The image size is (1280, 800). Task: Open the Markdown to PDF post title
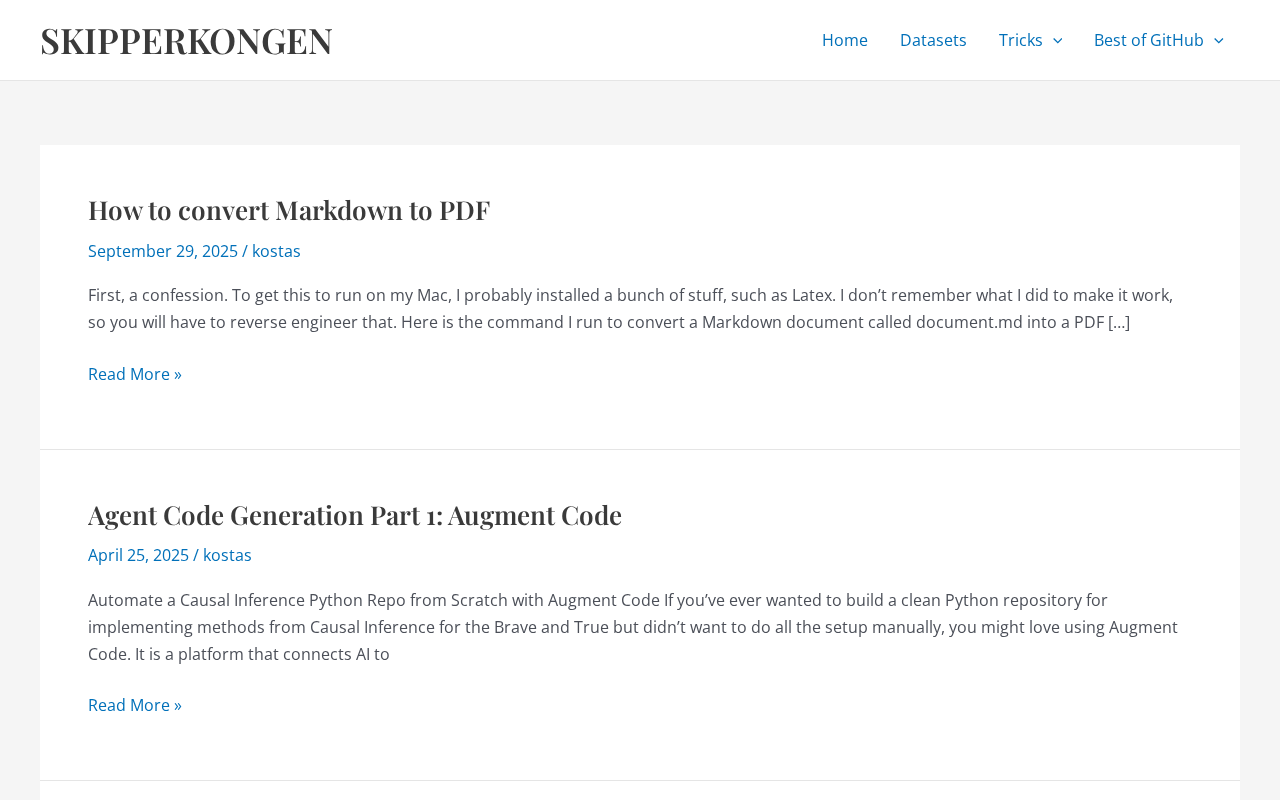pos(289,210)
